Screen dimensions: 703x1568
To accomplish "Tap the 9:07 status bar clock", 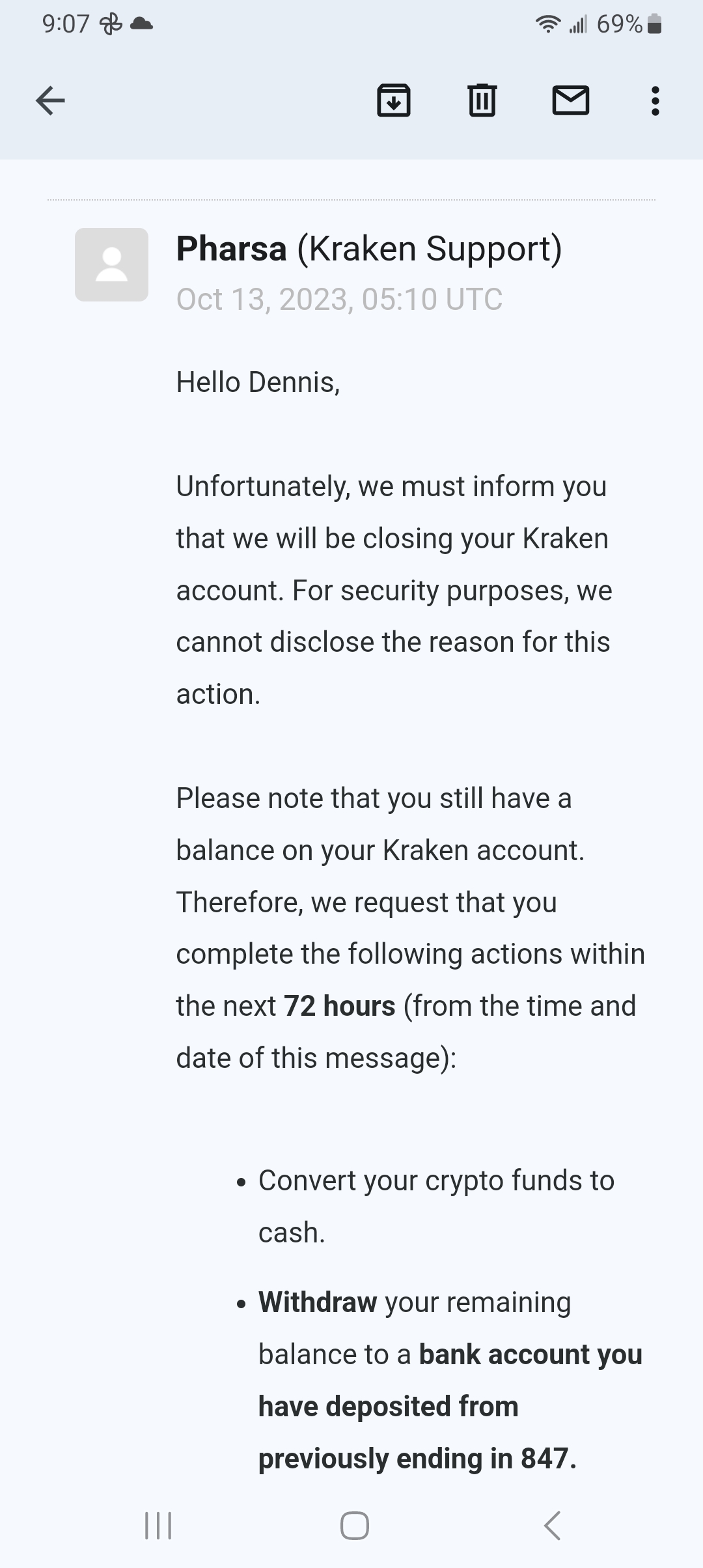I will pos(65,25).
